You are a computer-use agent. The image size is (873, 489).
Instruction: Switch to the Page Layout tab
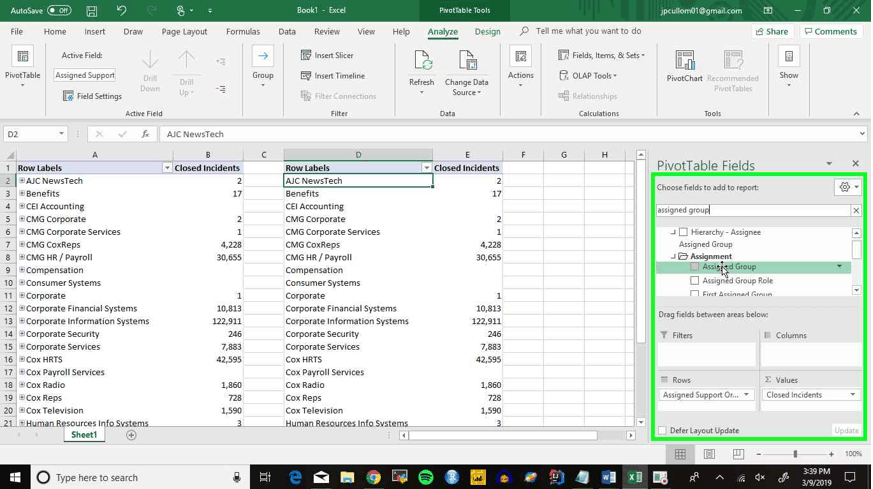coord(184,31)
